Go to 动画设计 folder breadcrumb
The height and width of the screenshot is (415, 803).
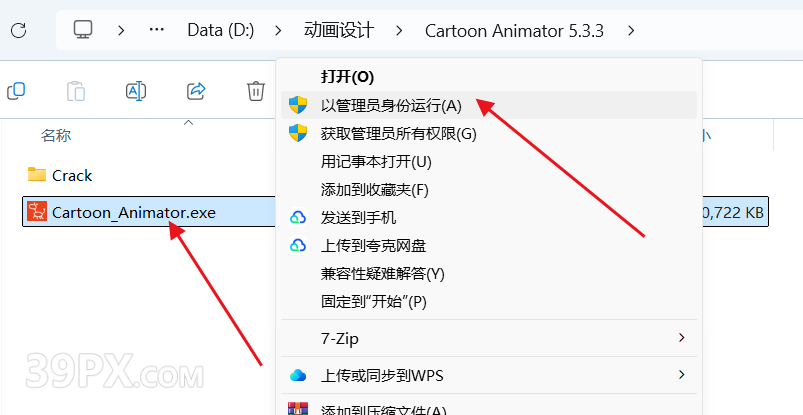tap(338, 30)
